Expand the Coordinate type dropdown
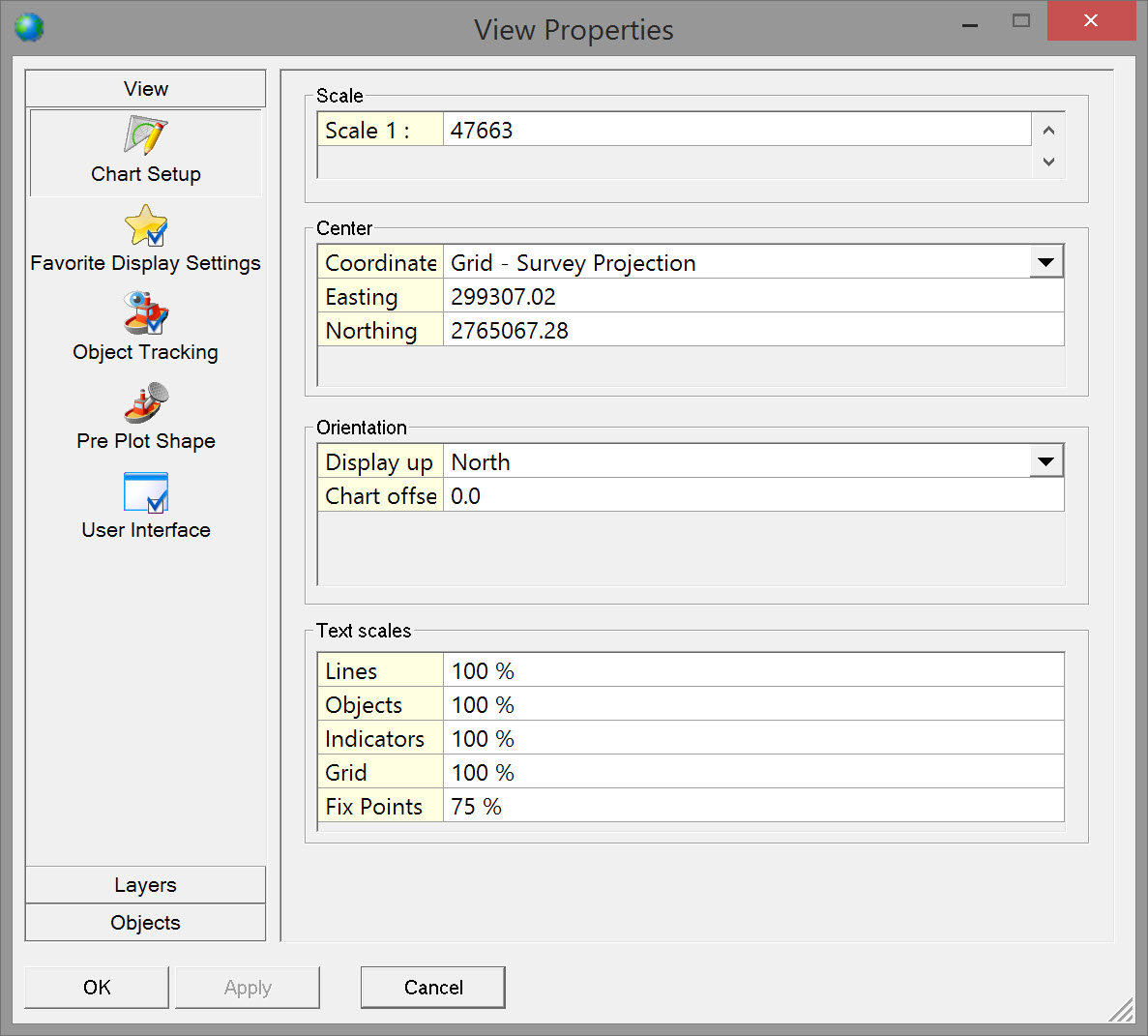The height and width of the screenshot is (1036, 1148). point(1045,262)
